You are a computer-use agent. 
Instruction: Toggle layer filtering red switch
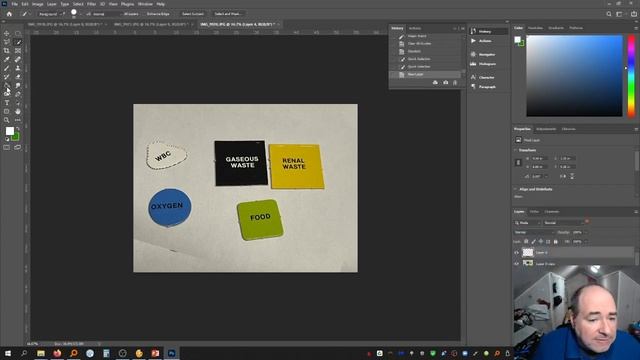tap(587, 222)
